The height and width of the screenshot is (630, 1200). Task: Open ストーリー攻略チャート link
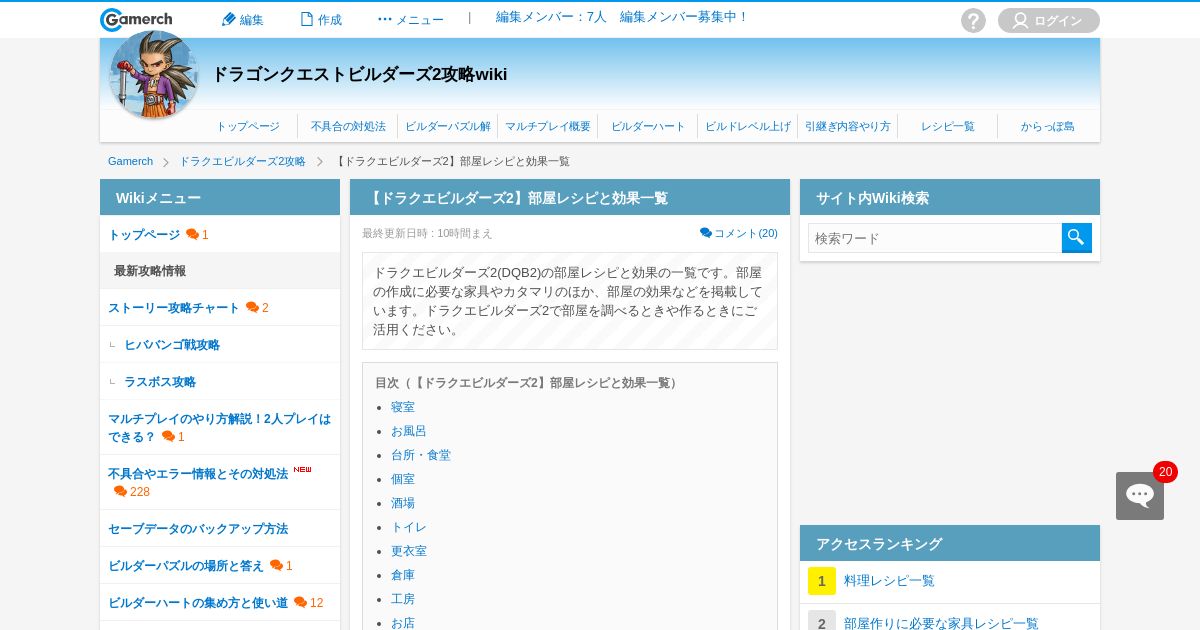[x=174, y=308]
